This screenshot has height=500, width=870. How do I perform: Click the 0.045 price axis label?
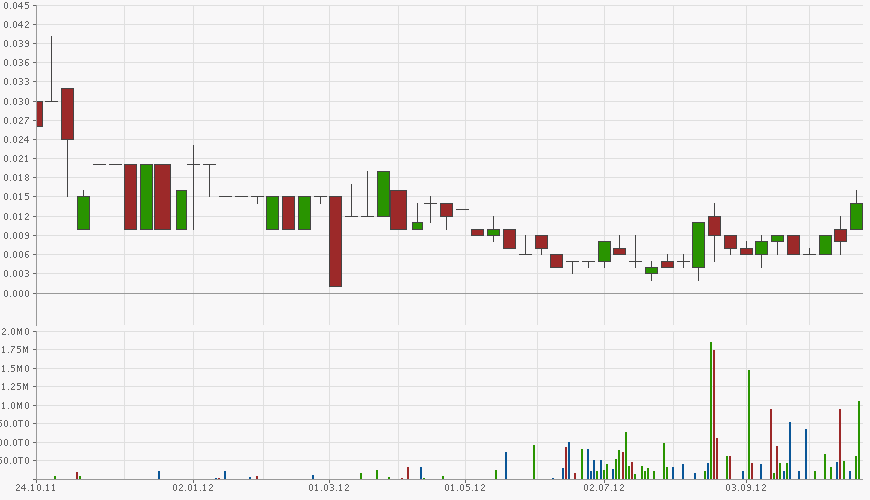pos(16,6)
